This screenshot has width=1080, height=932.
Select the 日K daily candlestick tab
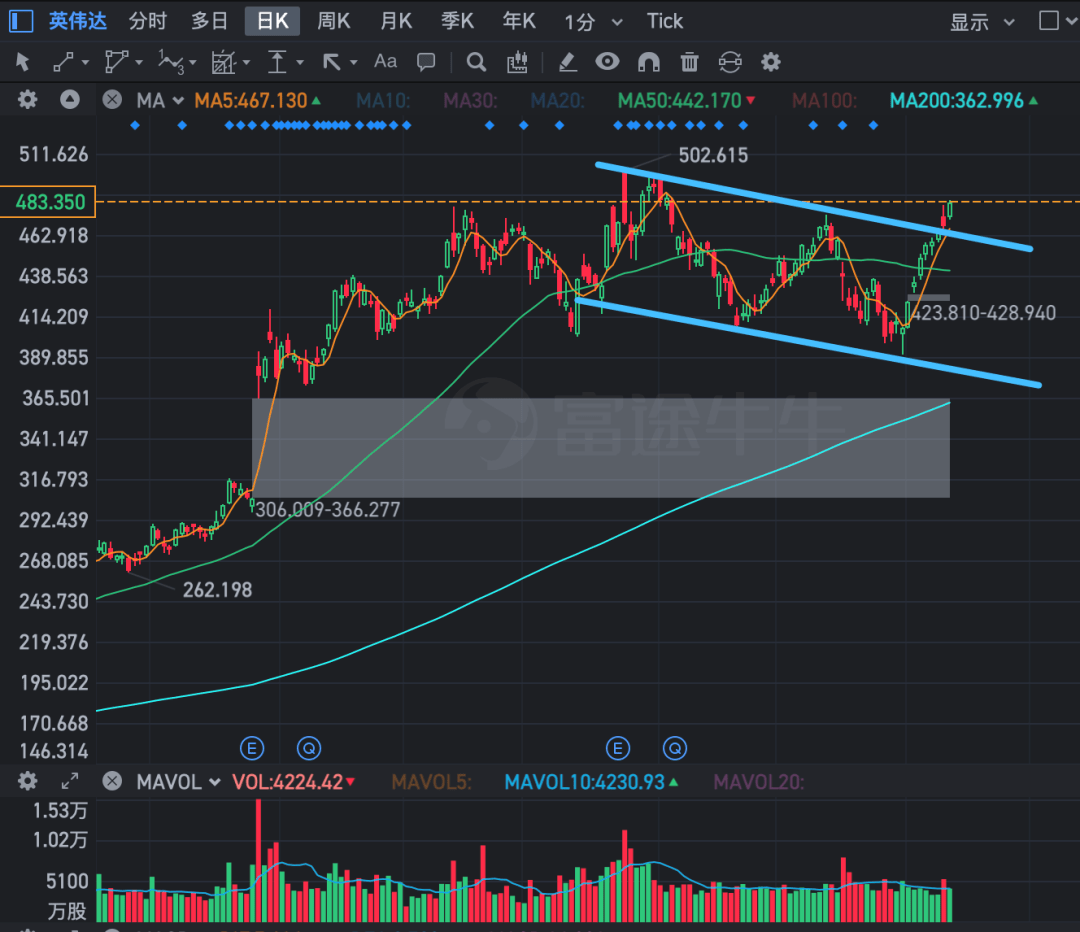(x=273, y=21)
